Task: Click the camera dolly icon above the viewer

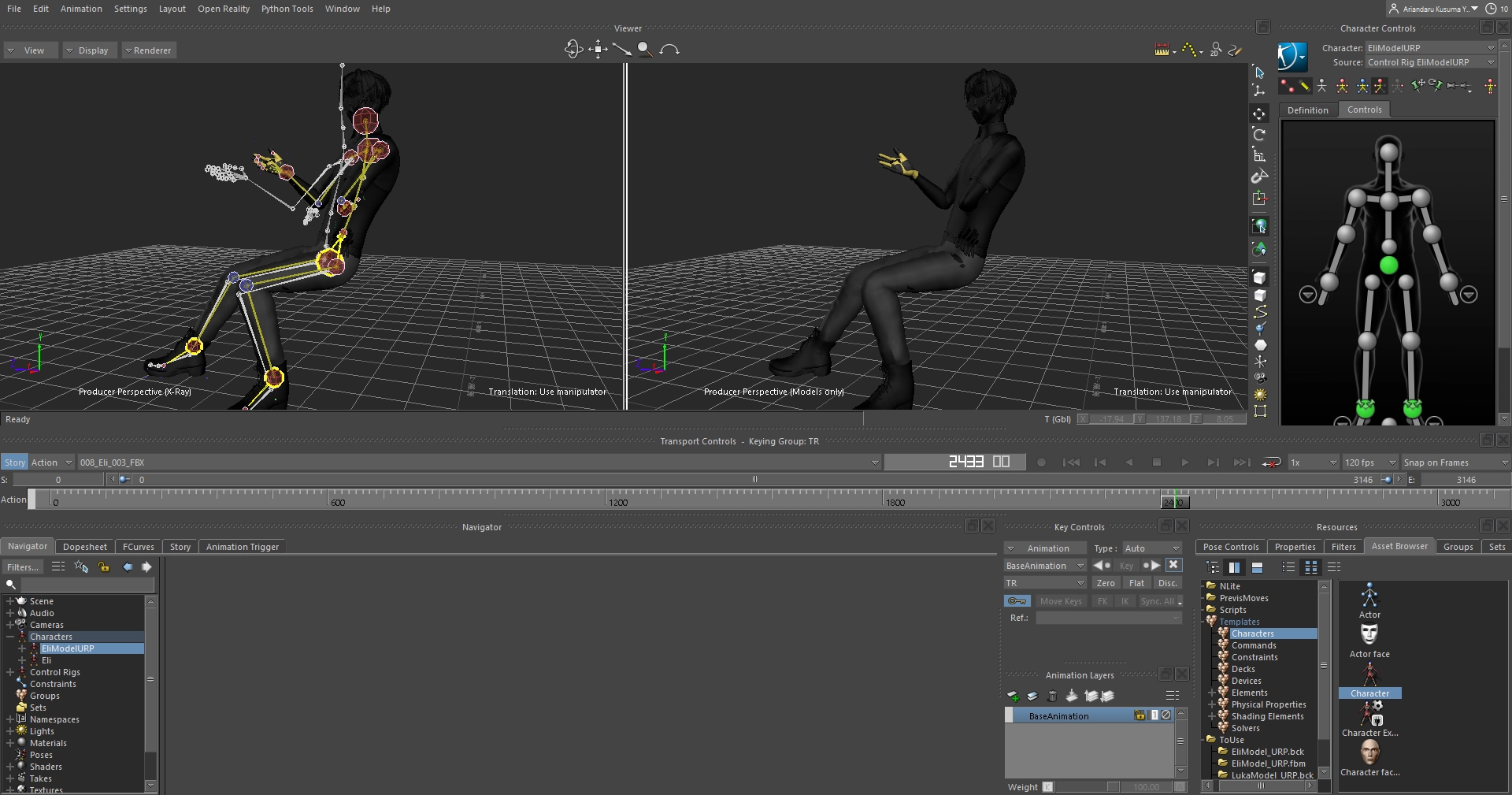Action: pos(621,50)
